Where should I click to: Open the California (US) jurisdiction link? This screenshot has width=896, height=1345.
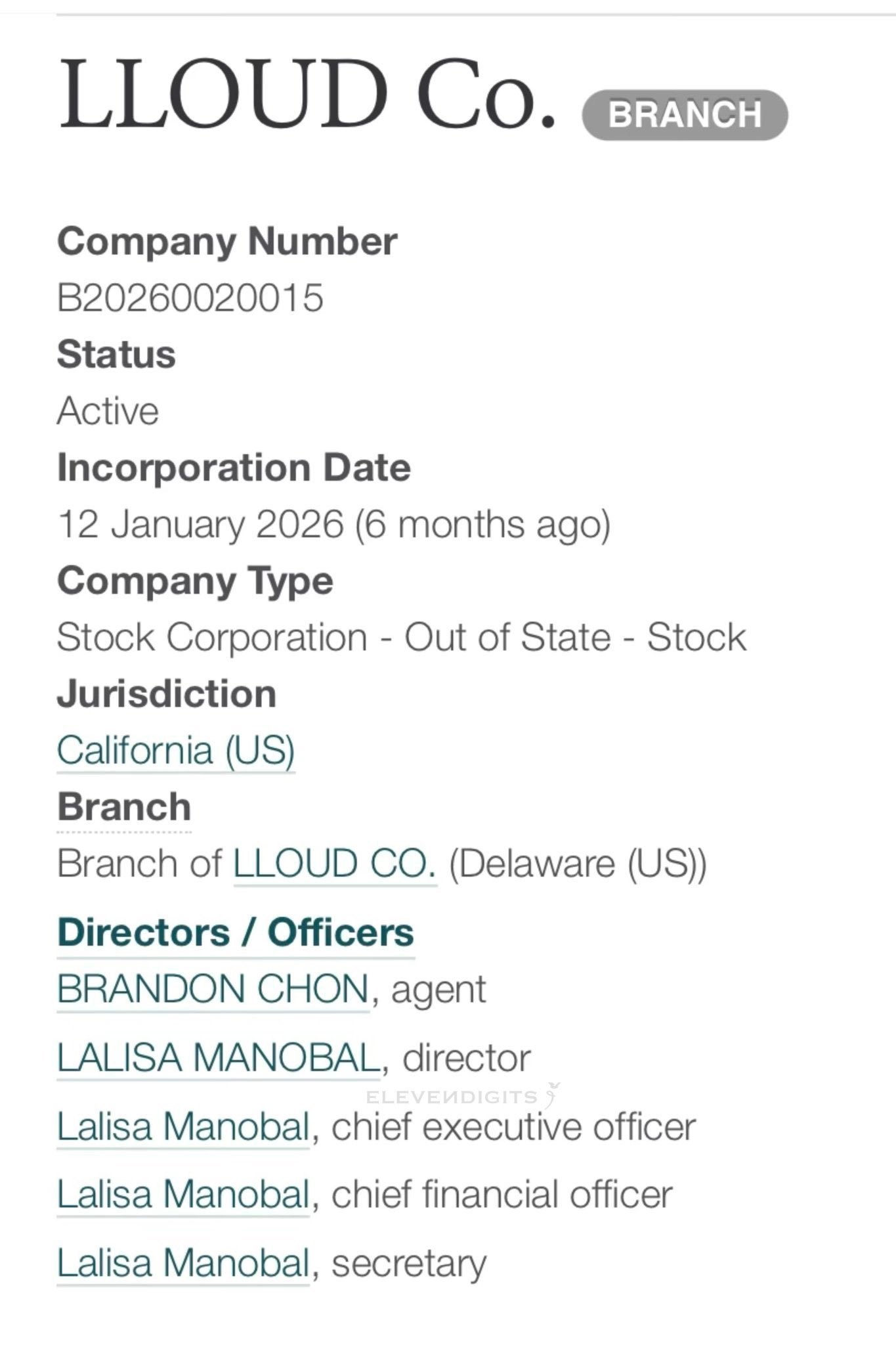coord(176,750)
